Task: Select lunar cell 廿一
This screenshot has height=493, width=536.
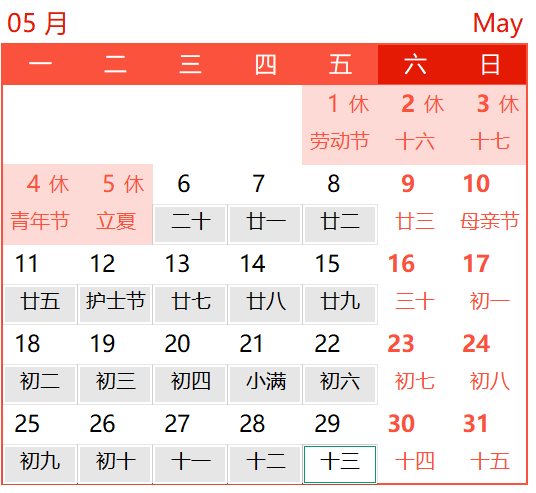Action: [265, 224]
